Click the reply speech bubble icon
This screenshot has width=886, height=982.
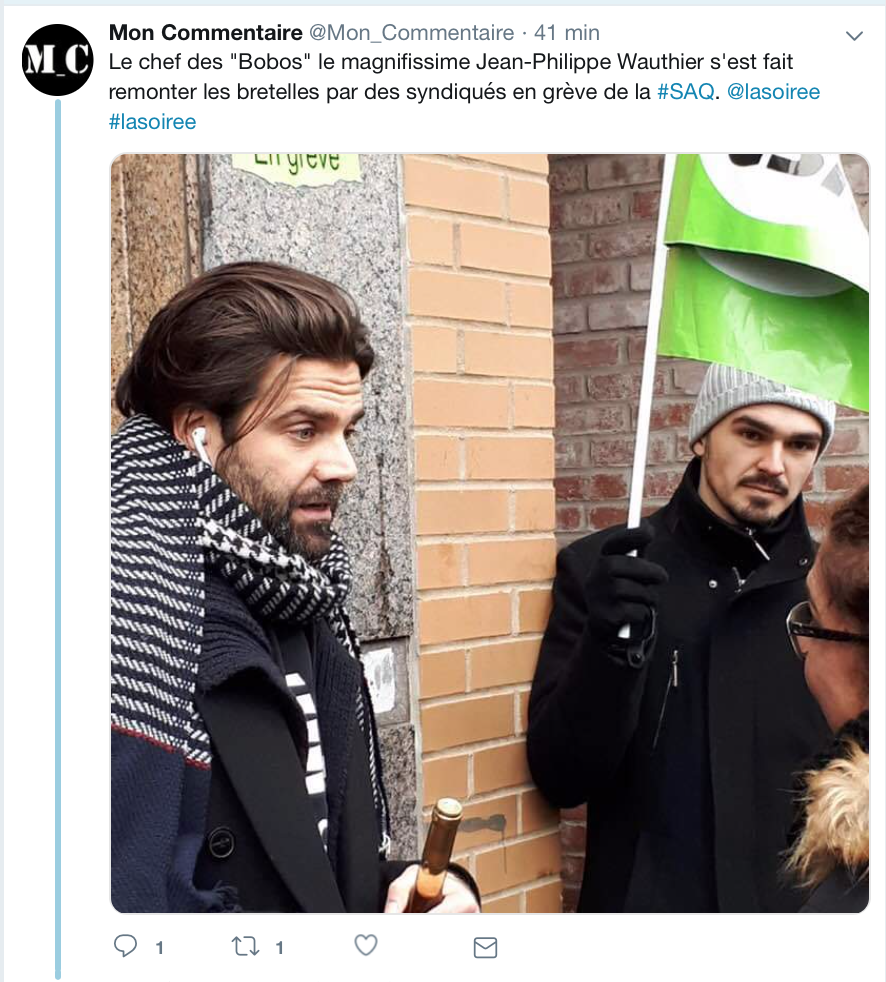click(x=125, y=946)
